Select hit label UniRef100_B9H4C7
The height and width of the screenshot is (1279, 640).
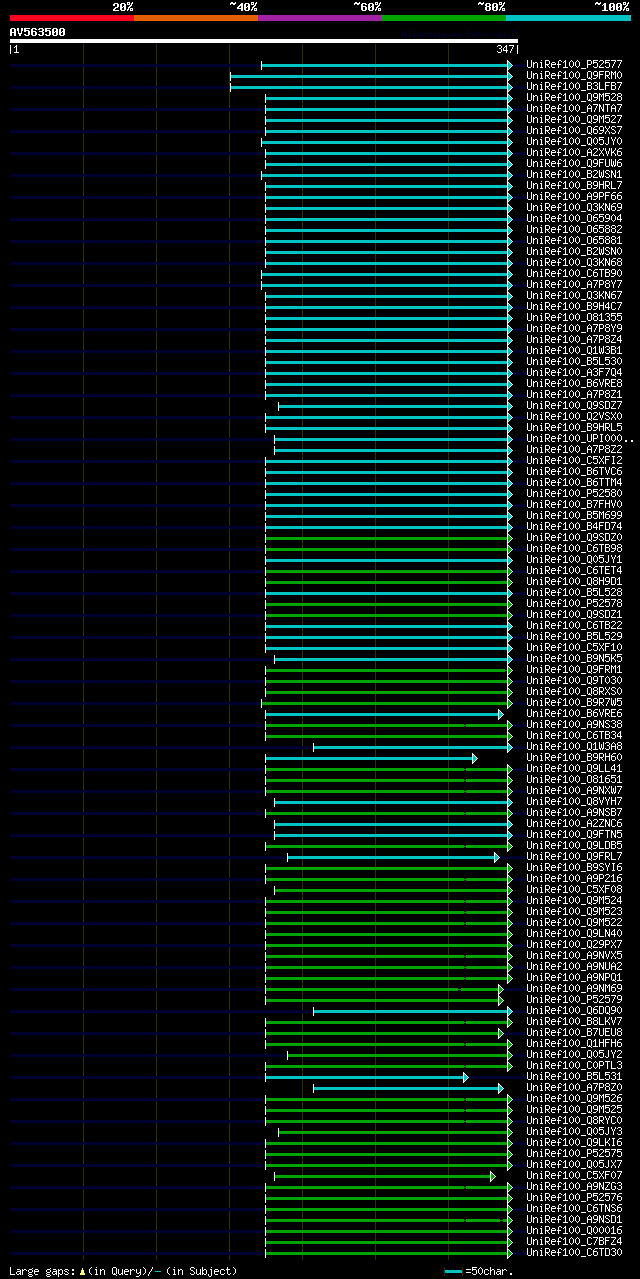[575, 307]
